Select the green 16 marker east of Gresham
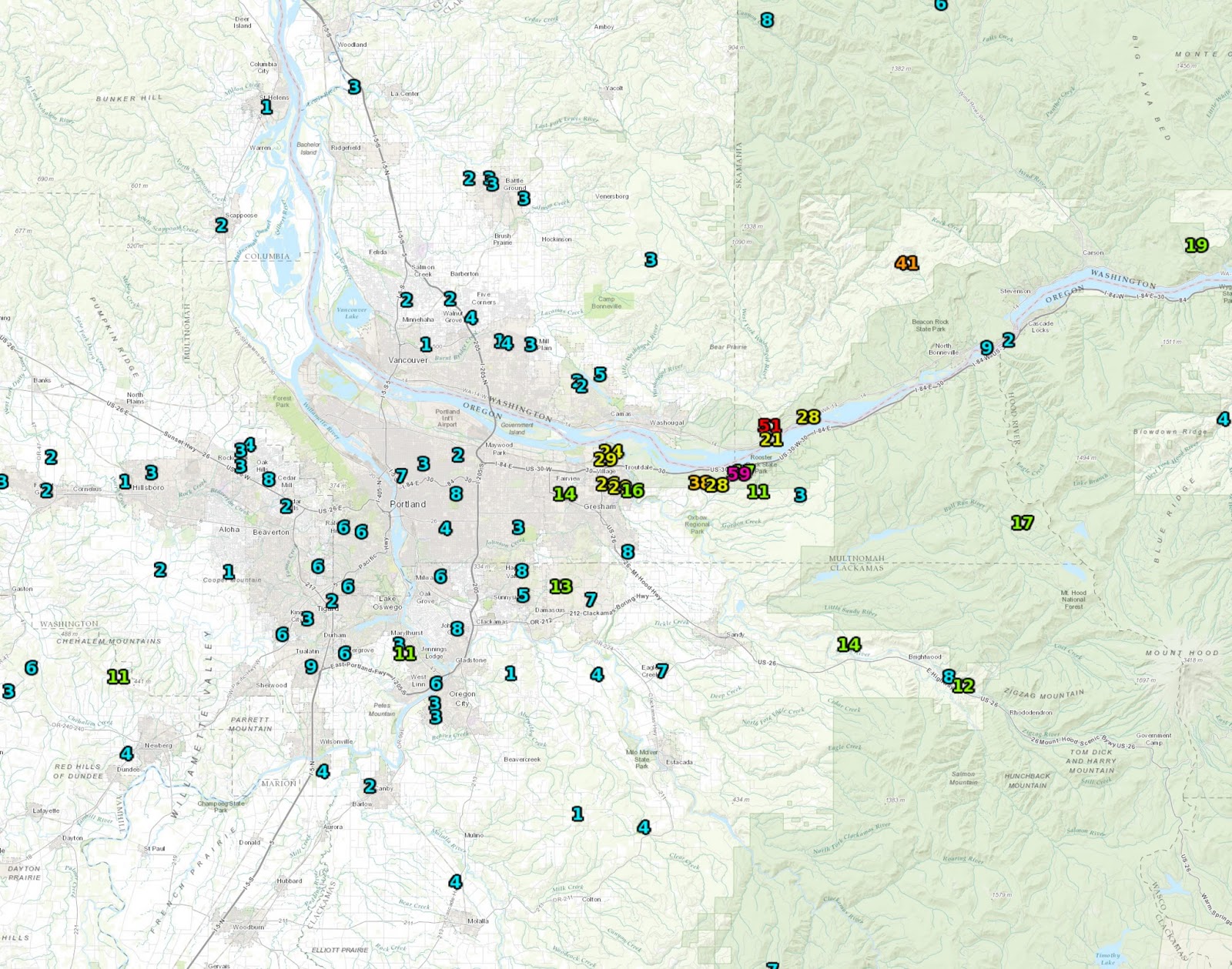 pos(633,489)
